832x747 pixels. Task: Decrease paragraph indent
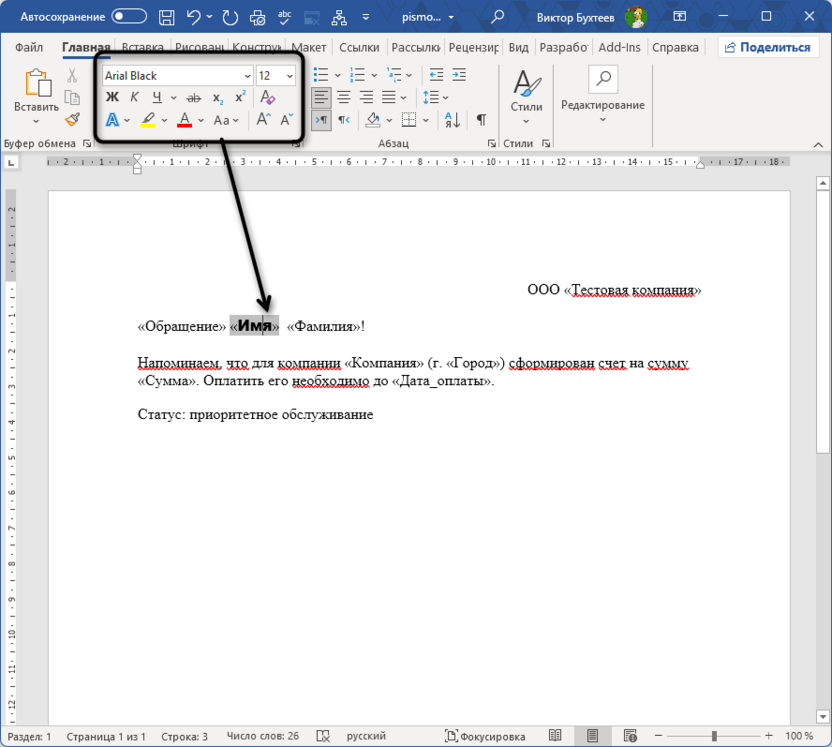coord(436,75)
